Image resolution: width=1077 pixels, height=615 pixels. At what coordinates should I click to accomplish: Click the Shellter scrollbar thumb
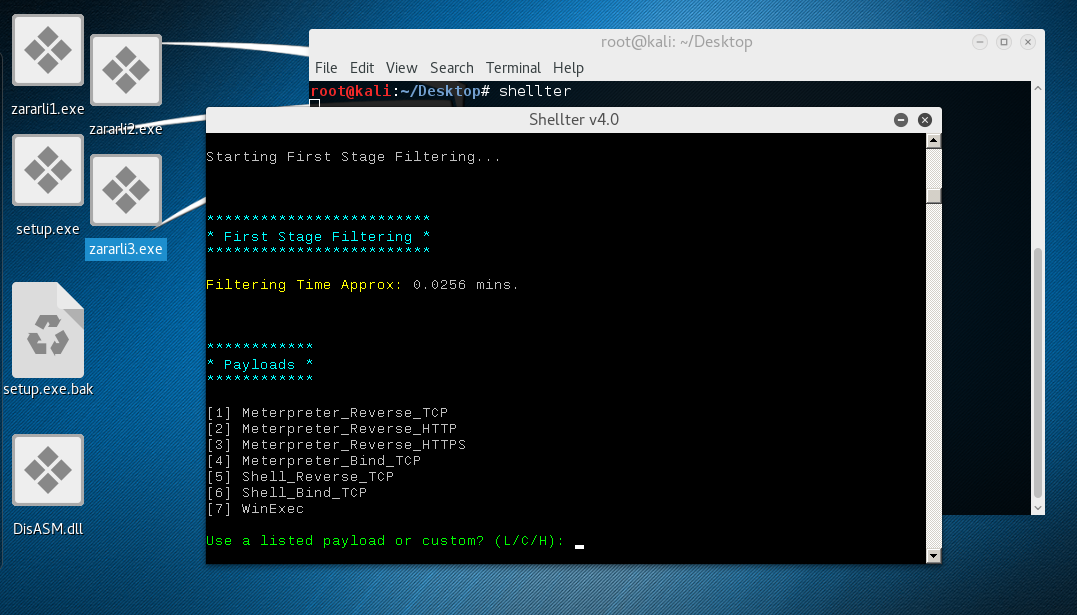point(934,195)
